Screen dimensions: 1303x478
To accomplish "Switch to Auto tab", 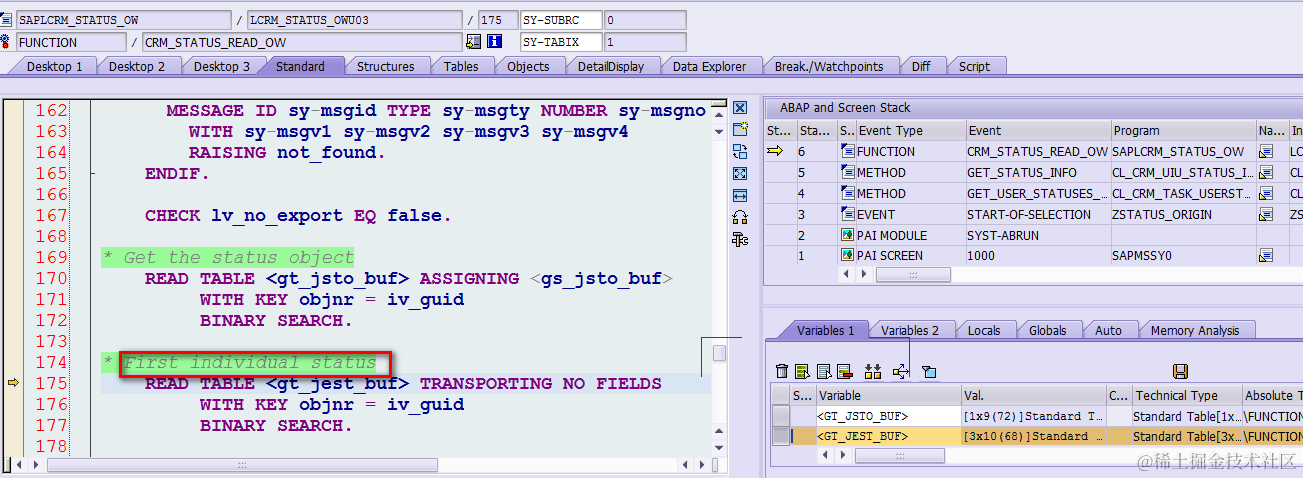I will [x=1108, y=330].
